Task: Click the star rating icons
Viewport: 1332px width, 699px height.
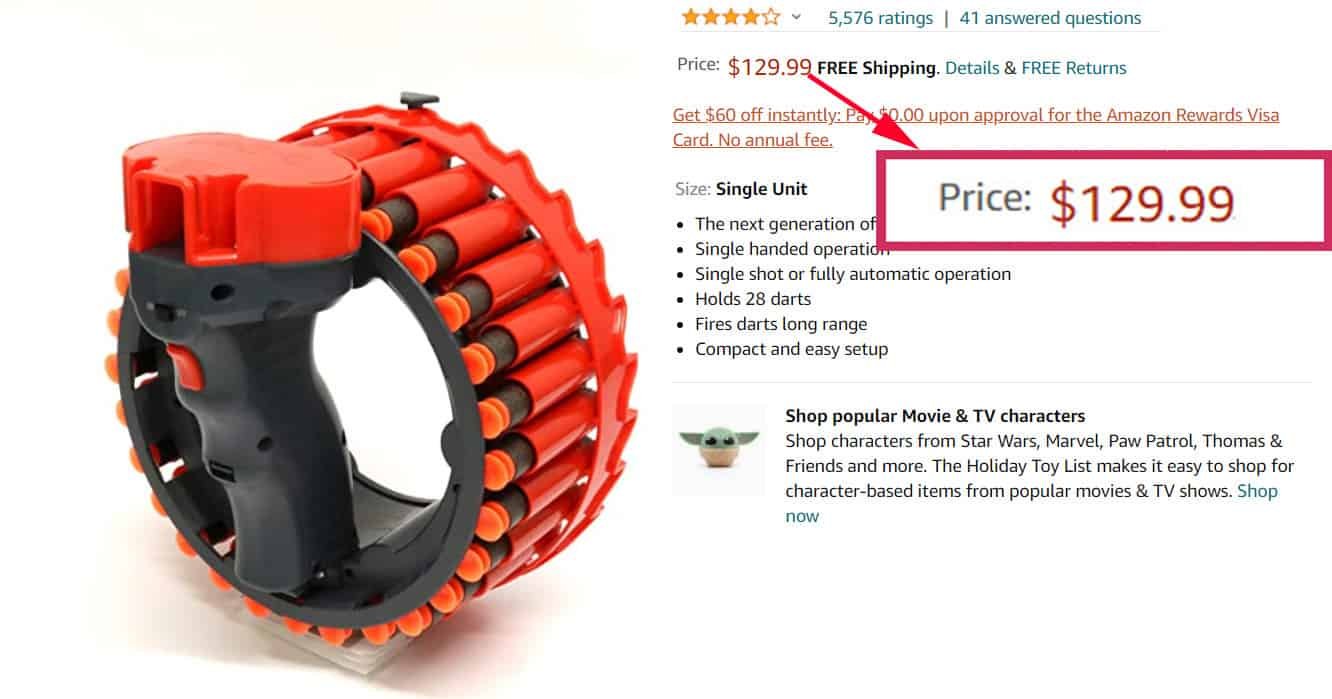Action: click(730, 17)
